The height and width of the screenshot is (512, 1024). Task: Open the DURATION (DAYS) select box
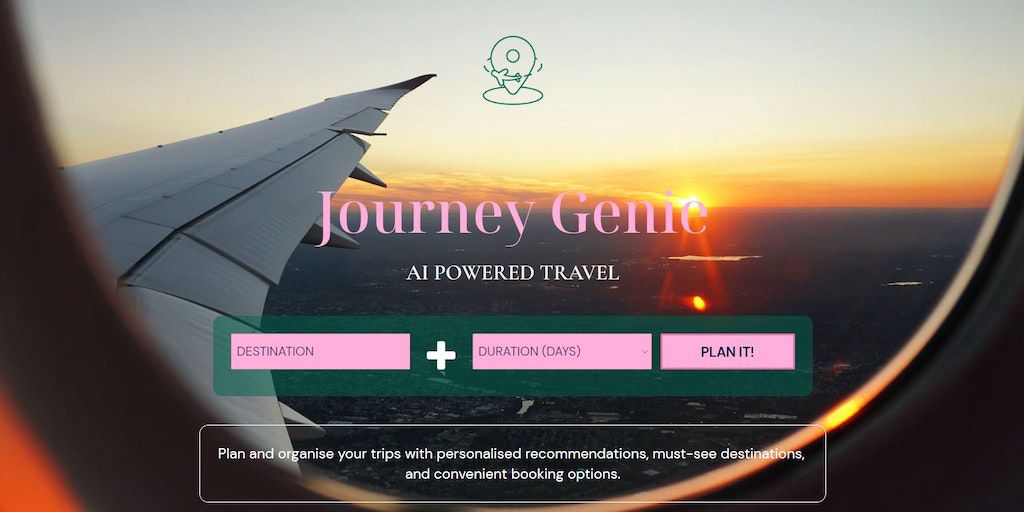click(x=562, y=351)
